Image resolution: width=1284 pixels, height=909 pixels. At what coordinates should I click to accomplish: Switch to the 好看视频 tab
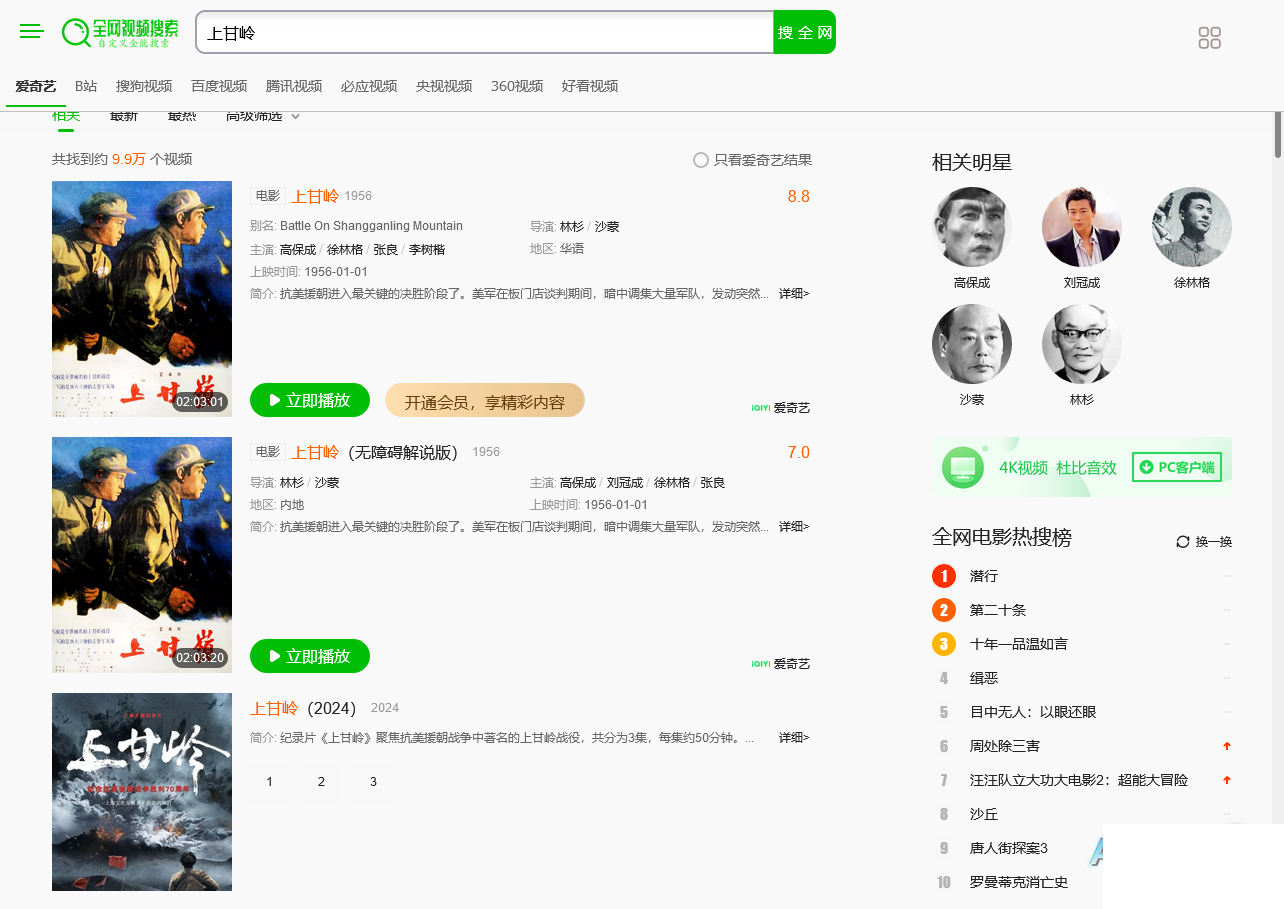[x=590, y=86]
